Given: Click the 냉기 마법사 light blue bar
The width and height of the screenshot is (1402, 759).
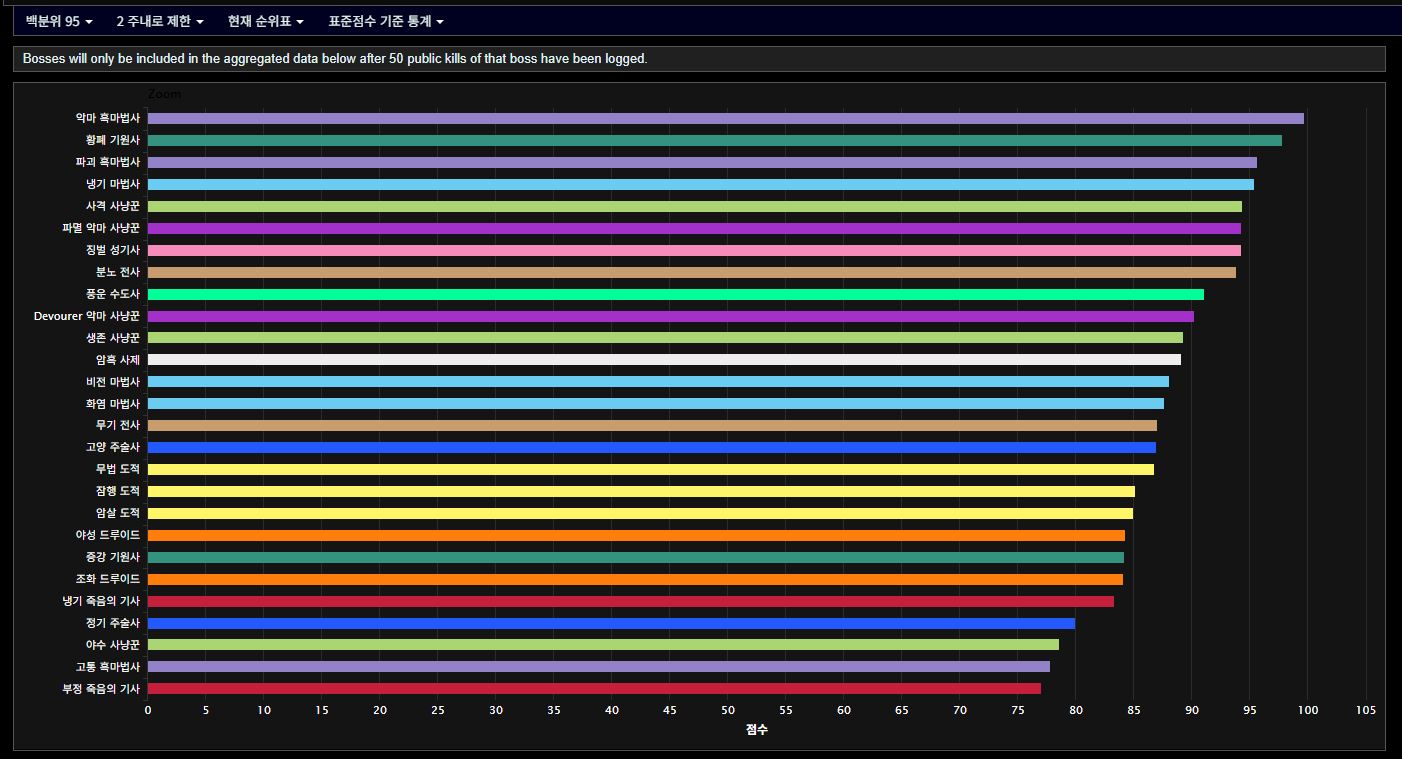Looking at the screenshot, I should pos(700,184).
